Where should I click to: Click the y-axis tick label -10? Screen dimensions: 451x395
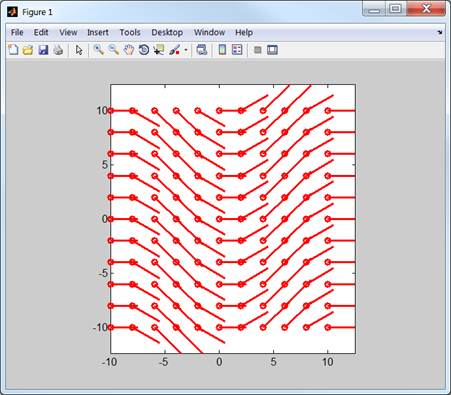100,327
